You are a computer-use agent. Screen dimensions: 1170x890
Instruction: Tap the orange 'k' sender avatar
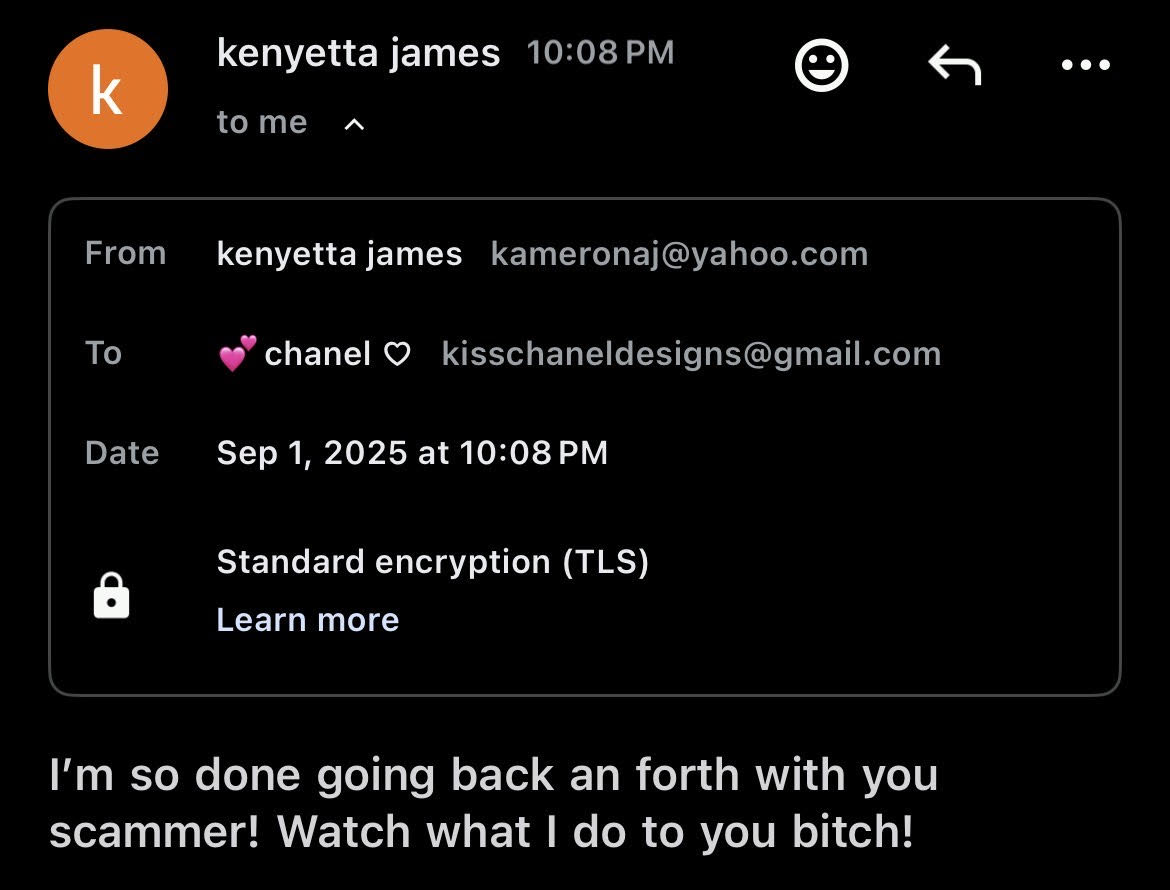coord(108,89)
